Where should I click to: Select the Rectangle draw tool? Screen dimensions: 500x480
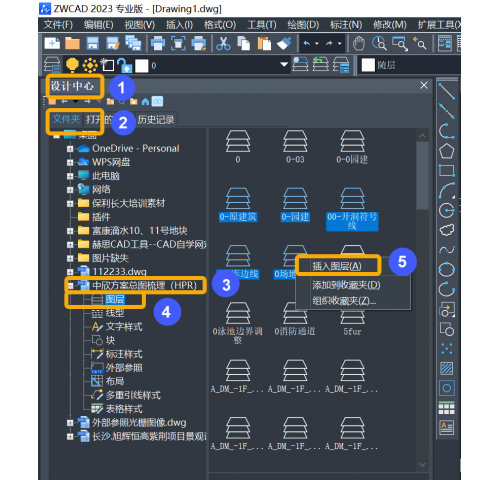447,170
